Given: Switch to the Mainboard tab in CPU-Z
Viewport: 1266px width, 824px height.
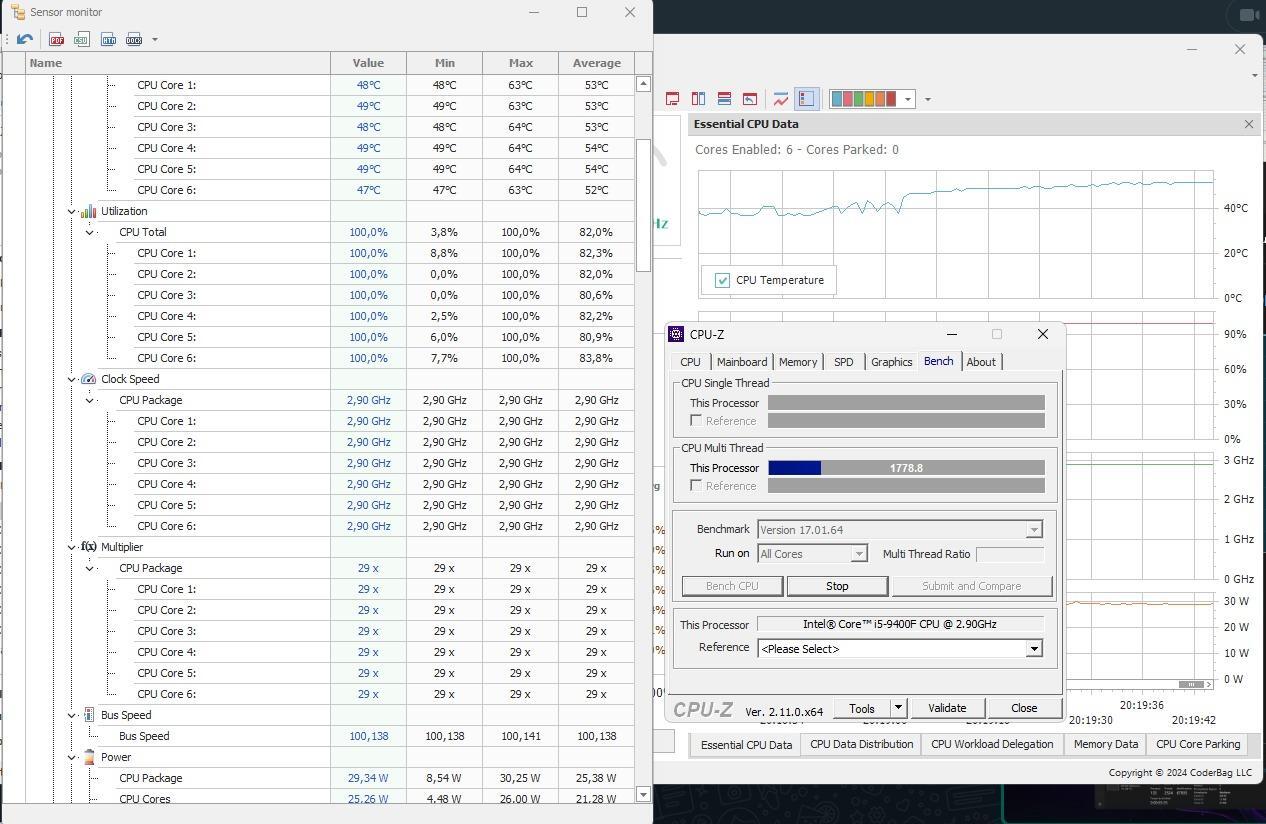Looking at the screenshot, I should 742,362.
